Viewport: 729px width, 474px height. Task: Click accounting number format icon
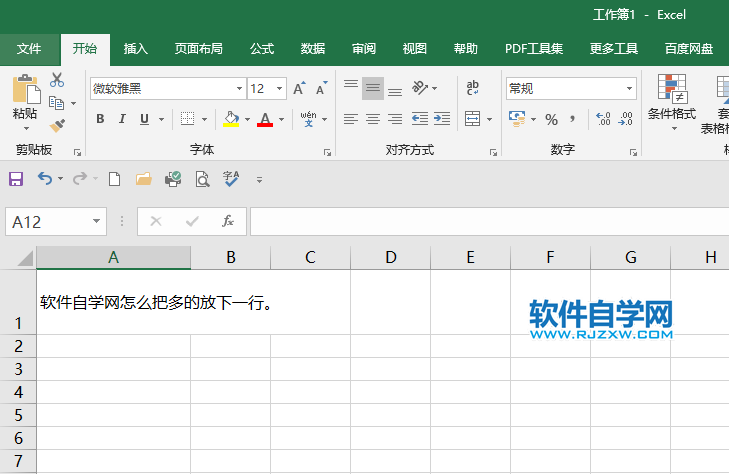coord(517,119)
